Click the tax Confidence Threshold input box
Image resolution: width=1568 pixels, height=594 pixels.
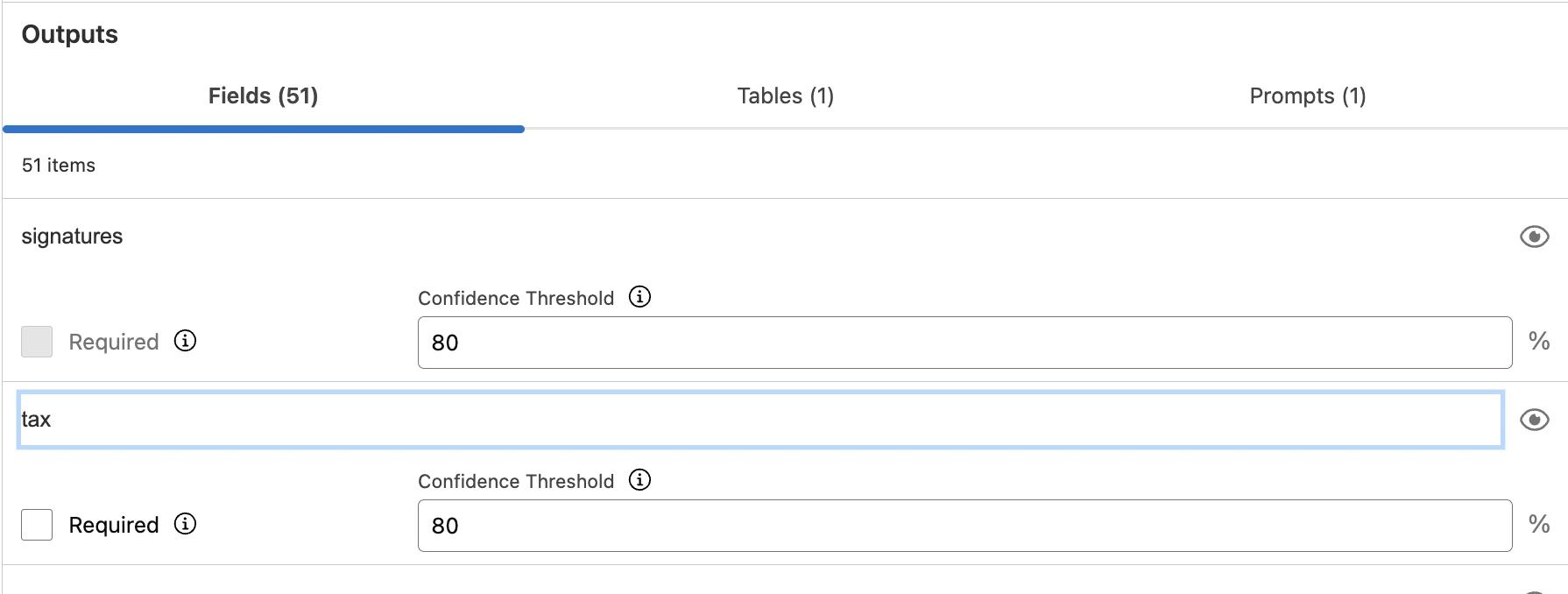(x=964, y=526)
